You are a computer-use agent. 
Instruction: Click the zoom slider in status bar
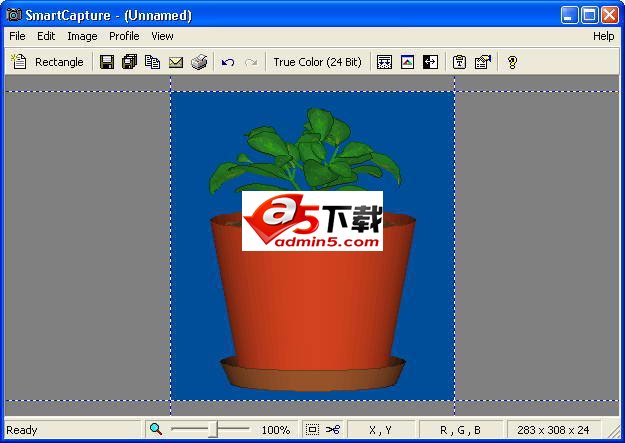tap(213, 430)
